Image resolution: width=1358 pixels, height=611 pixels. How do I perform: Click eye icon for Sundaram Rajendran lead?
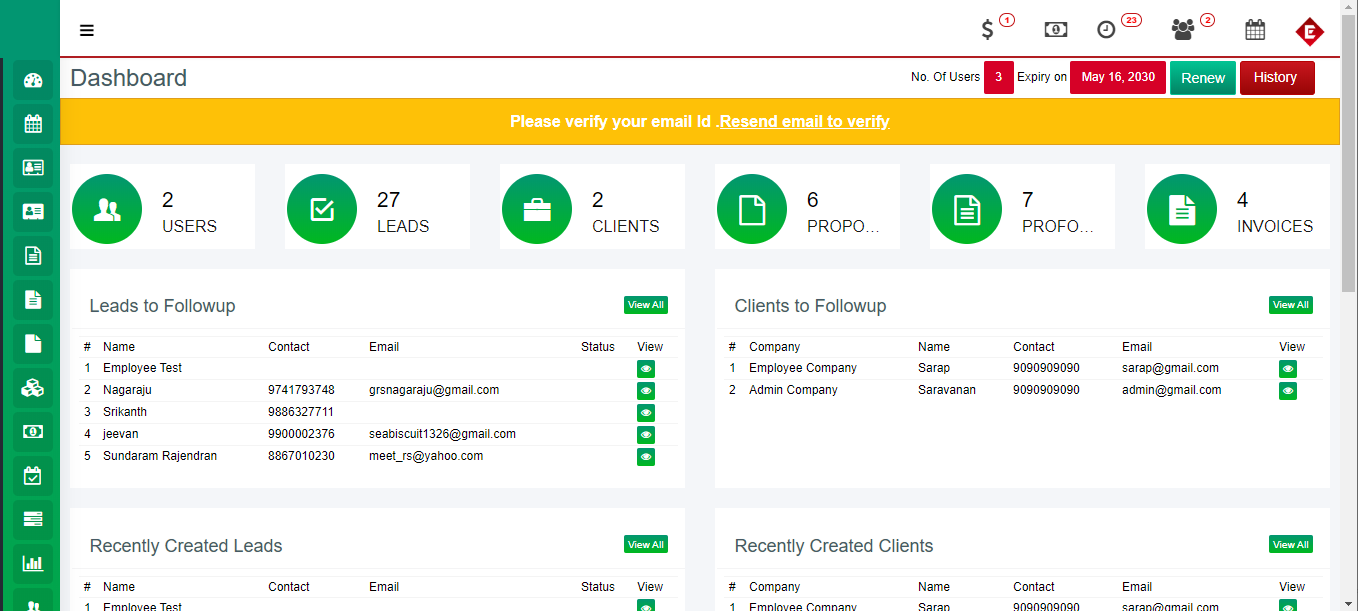[x=646, y=457]
